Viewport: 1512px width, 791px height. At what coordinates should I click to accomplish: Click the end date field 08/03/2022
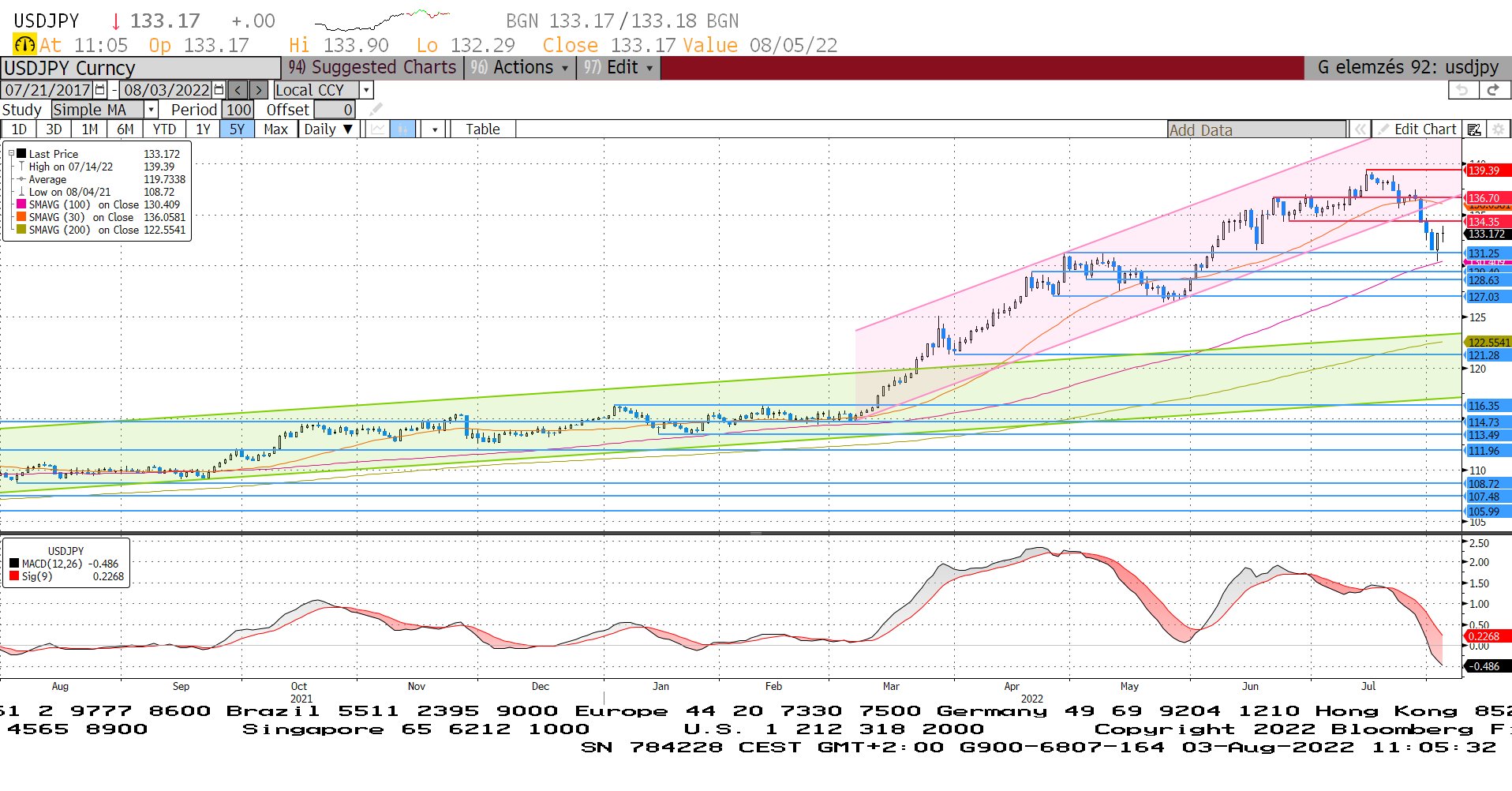pos(167,90)
